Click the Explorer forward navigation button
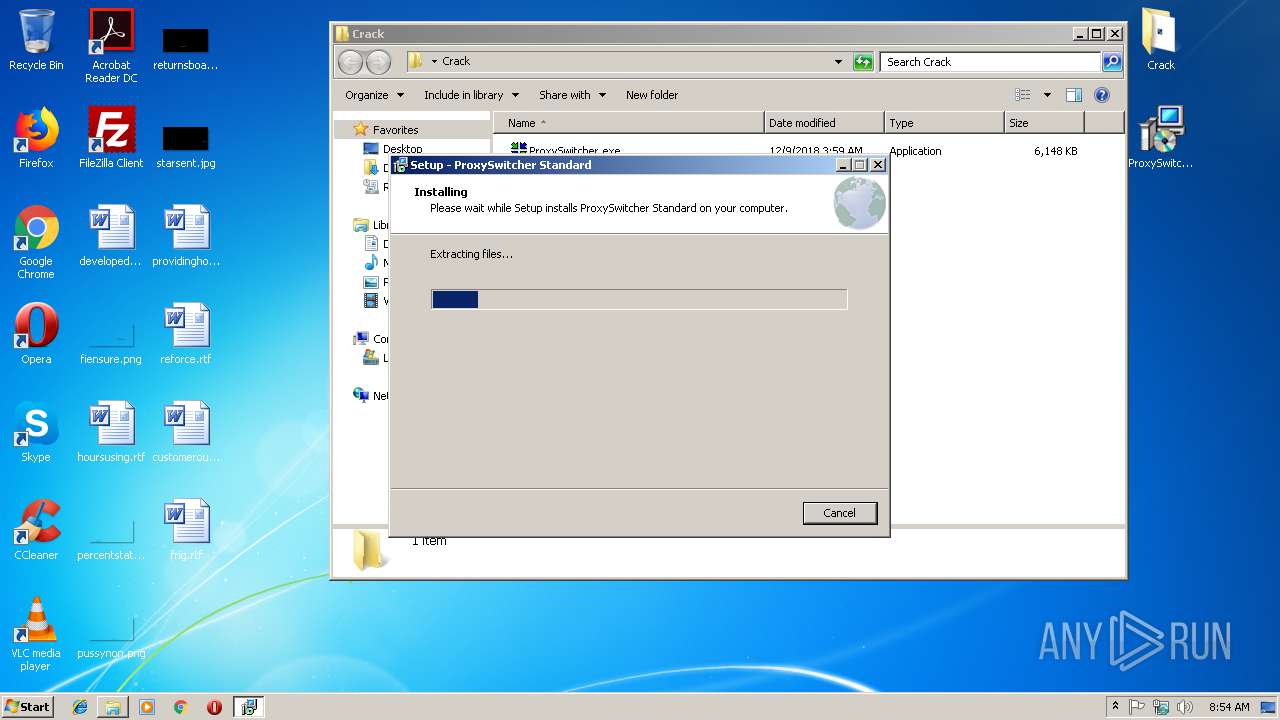Screen dimensions: 1280x720 coord(378,62)
